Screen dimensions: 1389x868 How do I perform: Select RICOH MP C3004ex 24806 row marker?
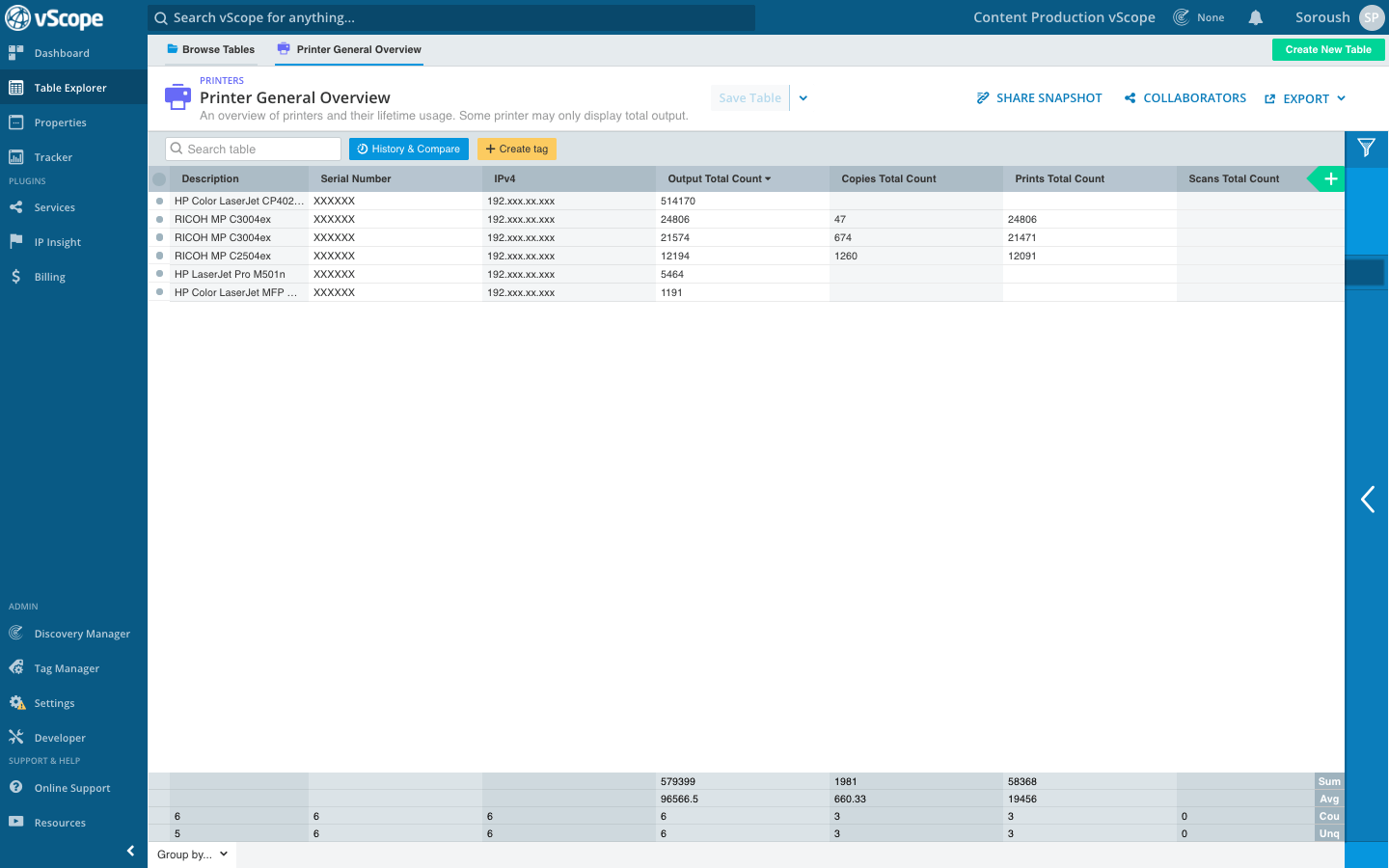[x=159, y=219]
